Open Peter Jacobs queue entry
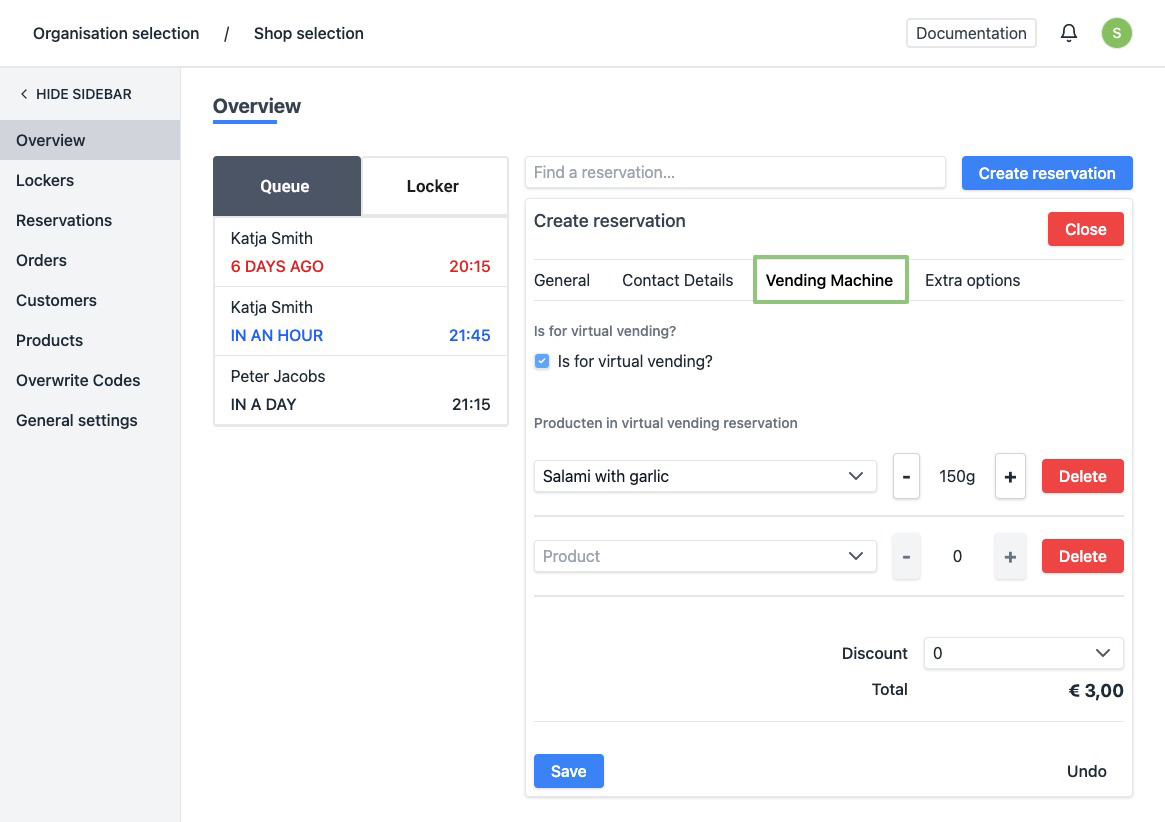The image size is (1165, 822). [x=360, y=390]
